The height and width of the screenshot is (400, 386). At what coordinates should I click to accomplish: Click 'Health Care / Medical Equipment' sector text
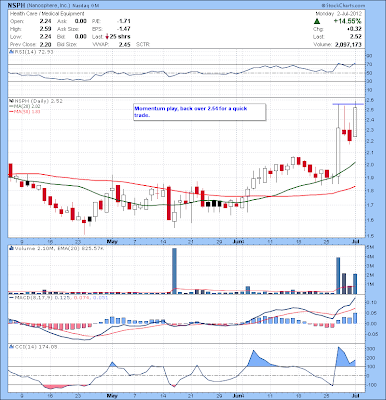click(47, 14)
